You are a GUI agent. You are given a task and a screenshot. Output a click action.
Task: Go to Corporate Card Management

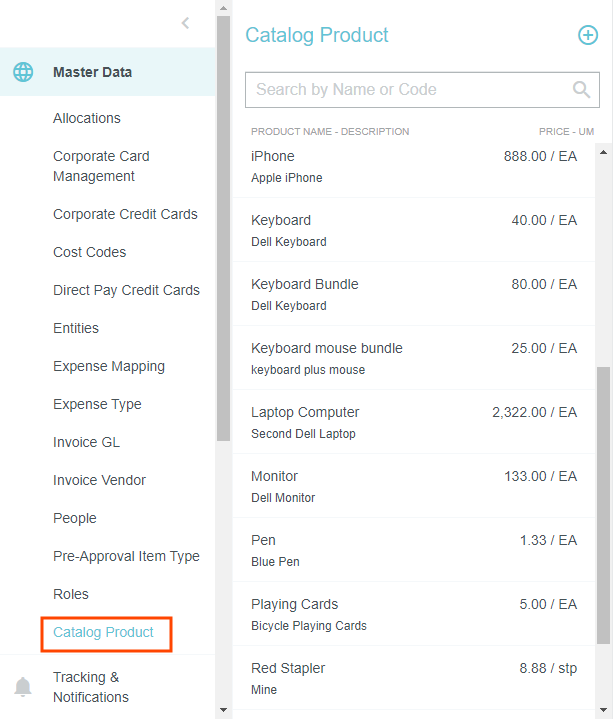(x=101, y=166)
